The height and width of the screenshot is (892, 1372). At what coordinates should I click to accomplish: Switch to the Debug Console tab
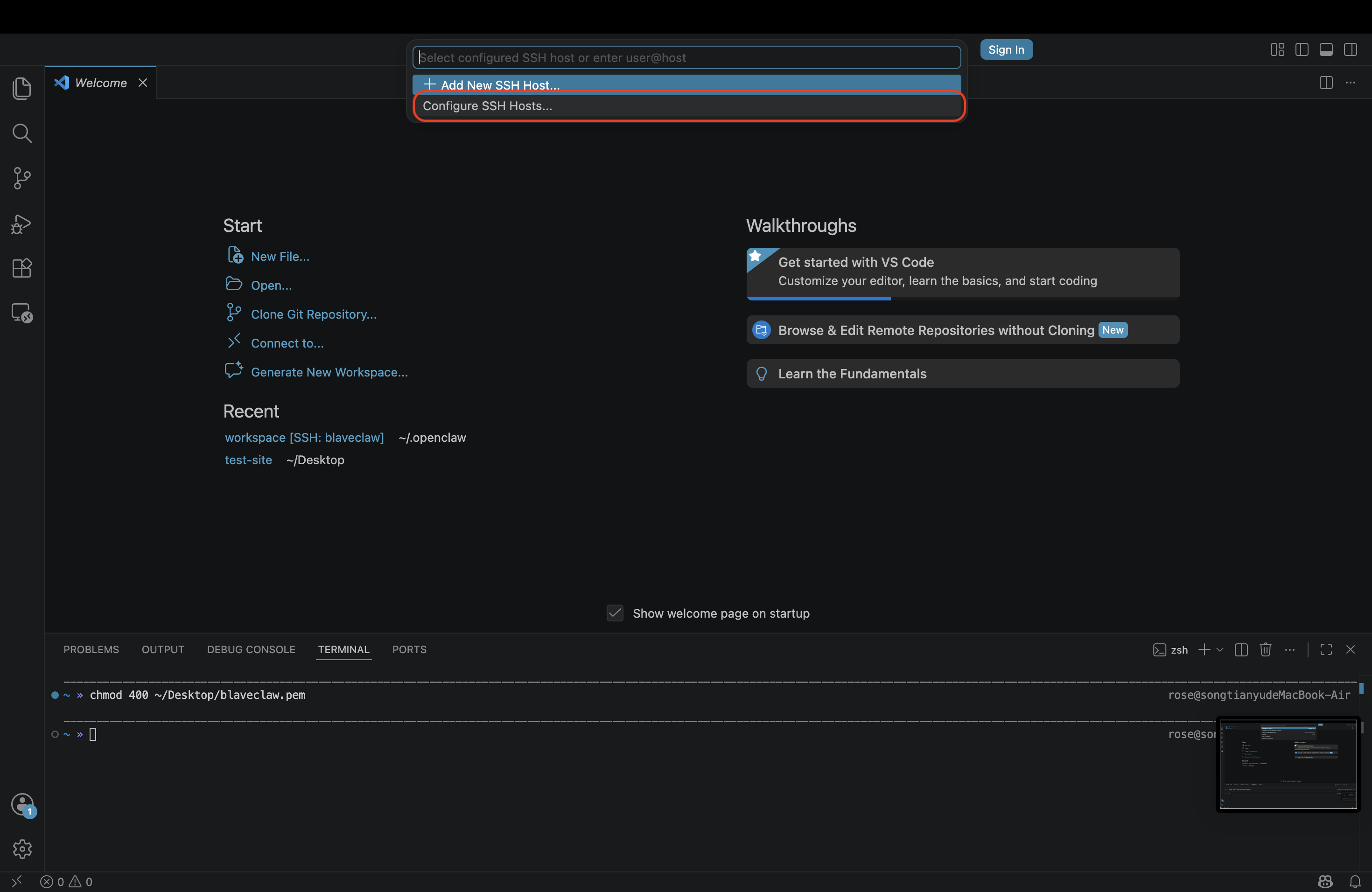251,649
